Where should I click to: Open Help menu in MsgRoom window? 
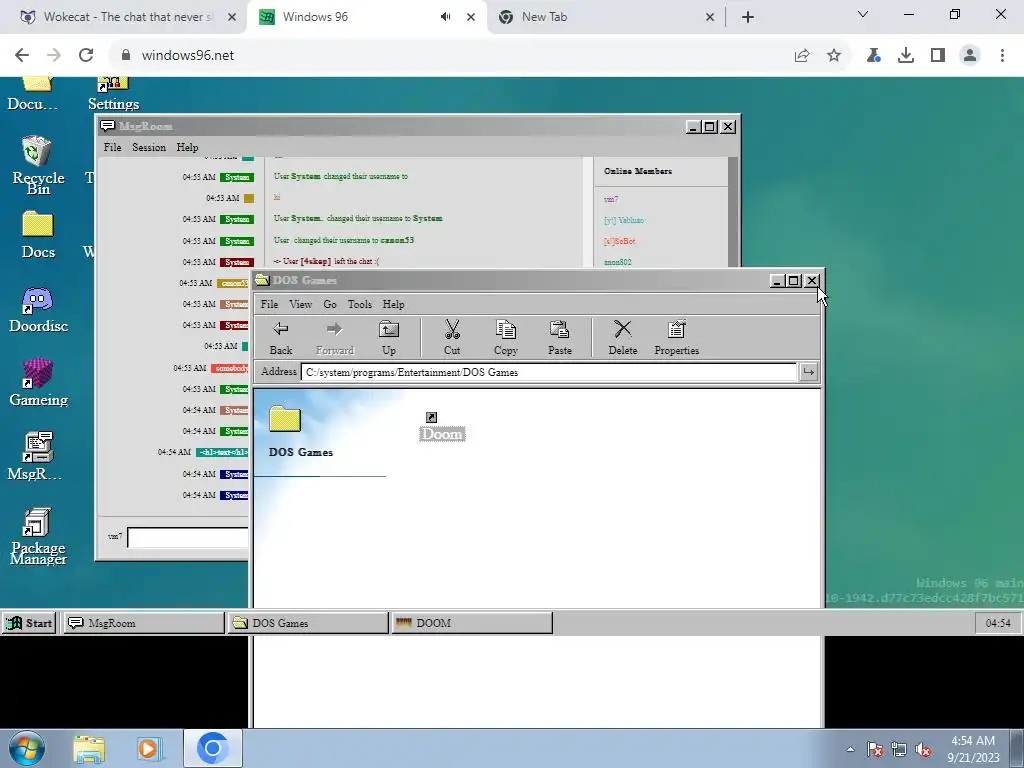click(187, 148)
